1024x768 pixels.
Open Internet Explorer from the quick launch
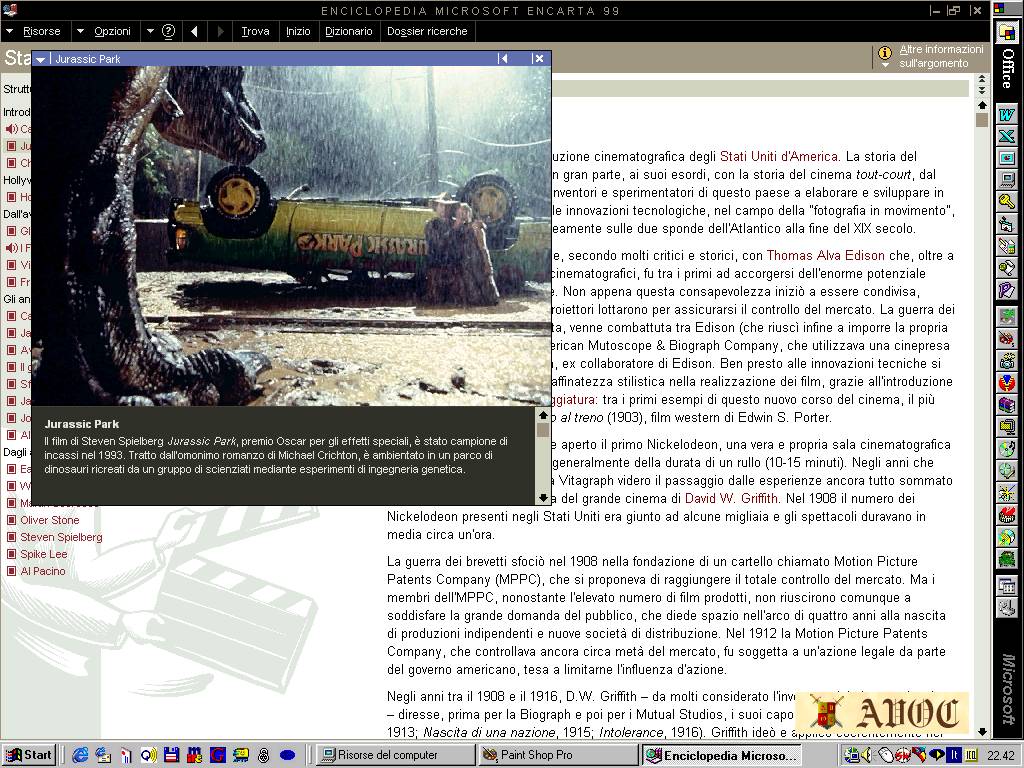[x=80, y=756]
